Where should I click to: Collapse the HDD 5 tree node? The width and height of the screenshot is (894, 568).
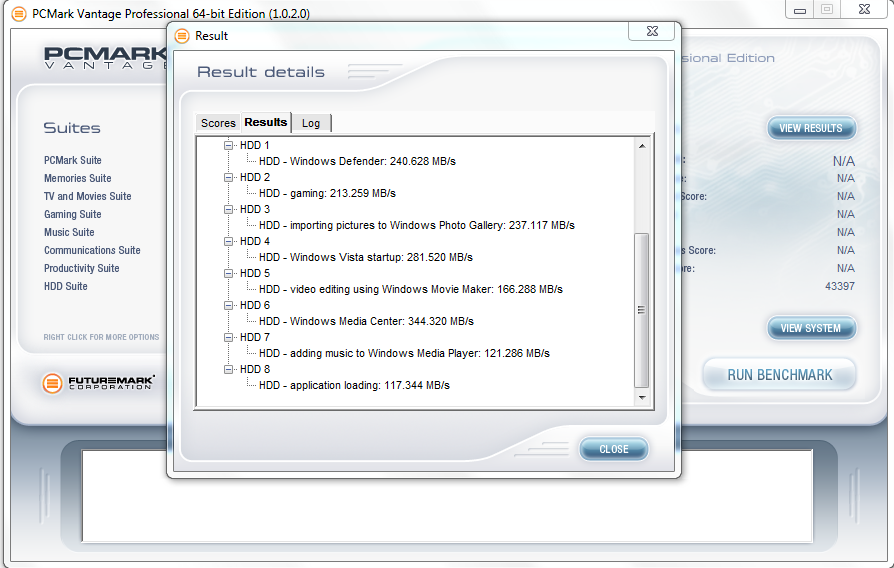tap(228, 273)
